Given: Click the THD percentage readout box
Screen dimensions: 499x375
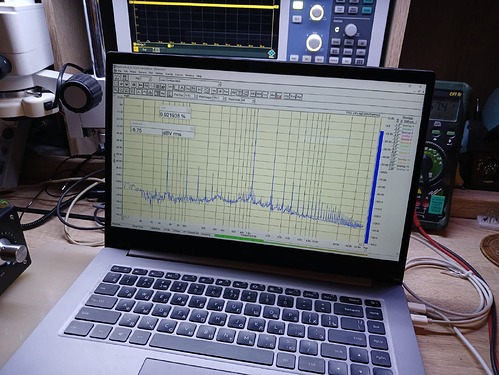Looking at the screenshot, I should click(x=175, y=115).
